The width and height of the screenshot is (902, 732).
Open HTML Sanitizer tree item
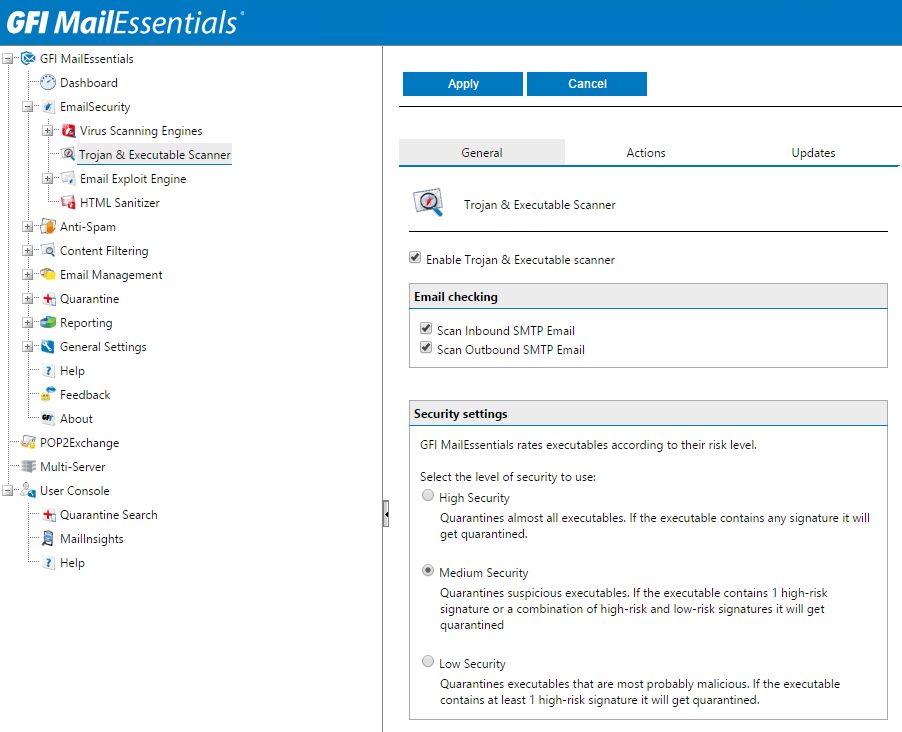coord(120,203)
